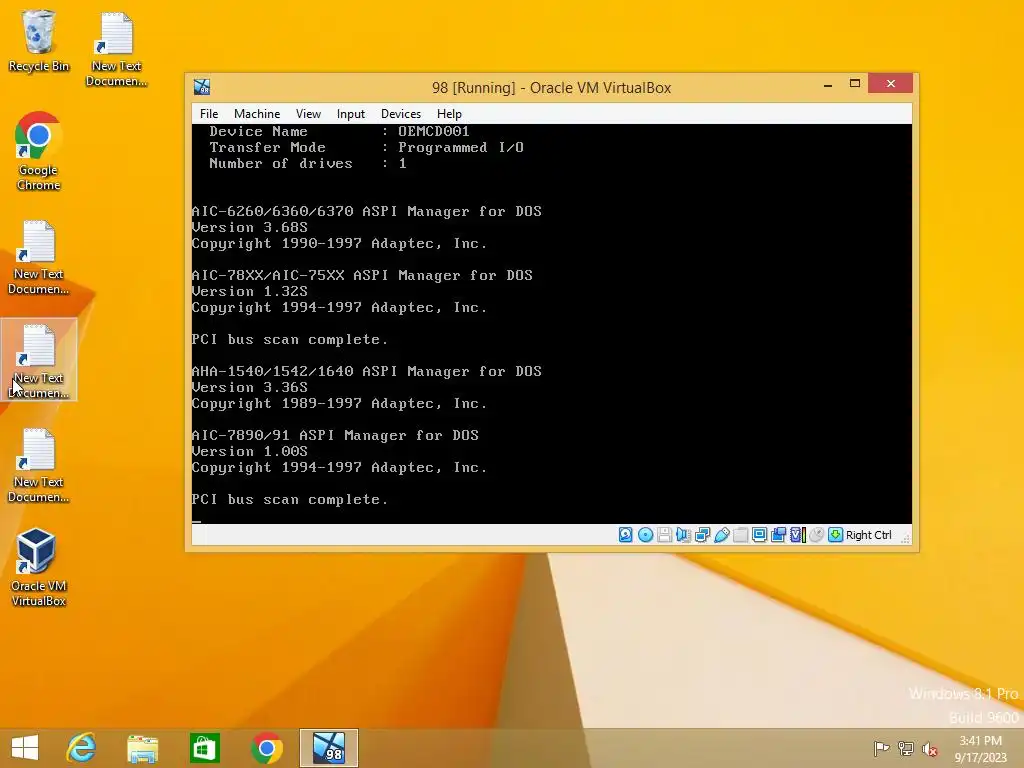The width and height of the screenshot is (1024, 768).
Task: Click the "AIC-6260/6360/6370 ASPI Manager for DOS" line
Action: [366, 212]
